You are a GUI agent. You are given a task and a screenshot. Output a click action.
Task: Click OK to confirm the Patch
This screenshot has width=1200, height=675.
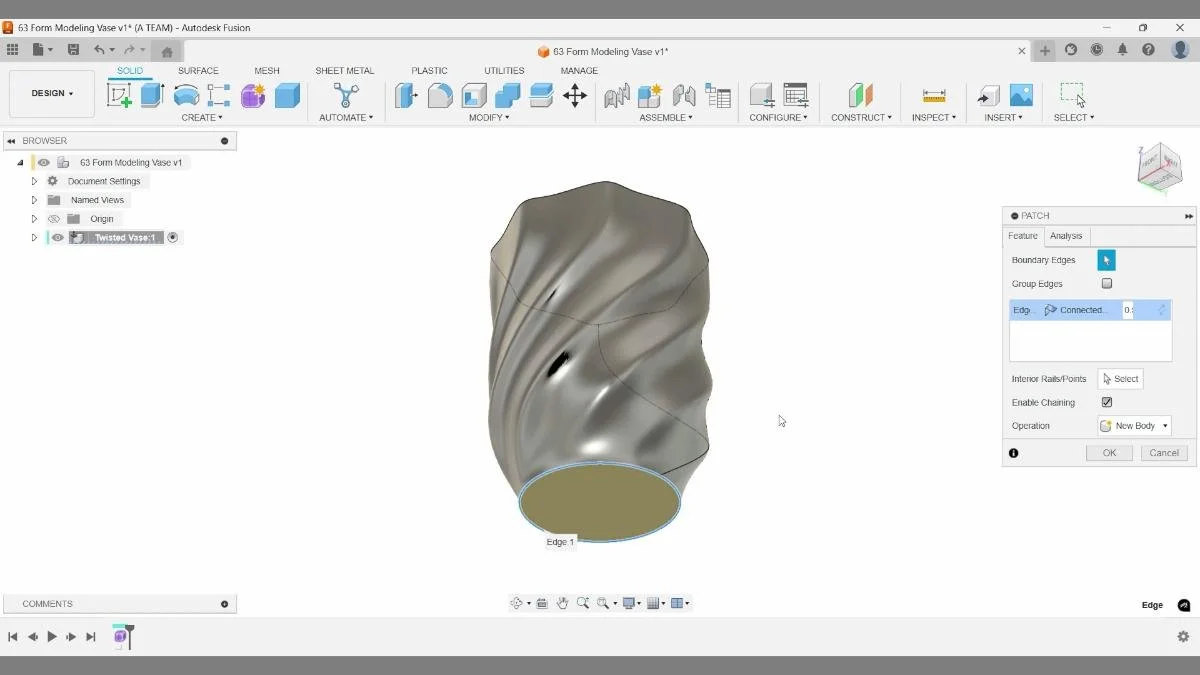coord(1108,452)
